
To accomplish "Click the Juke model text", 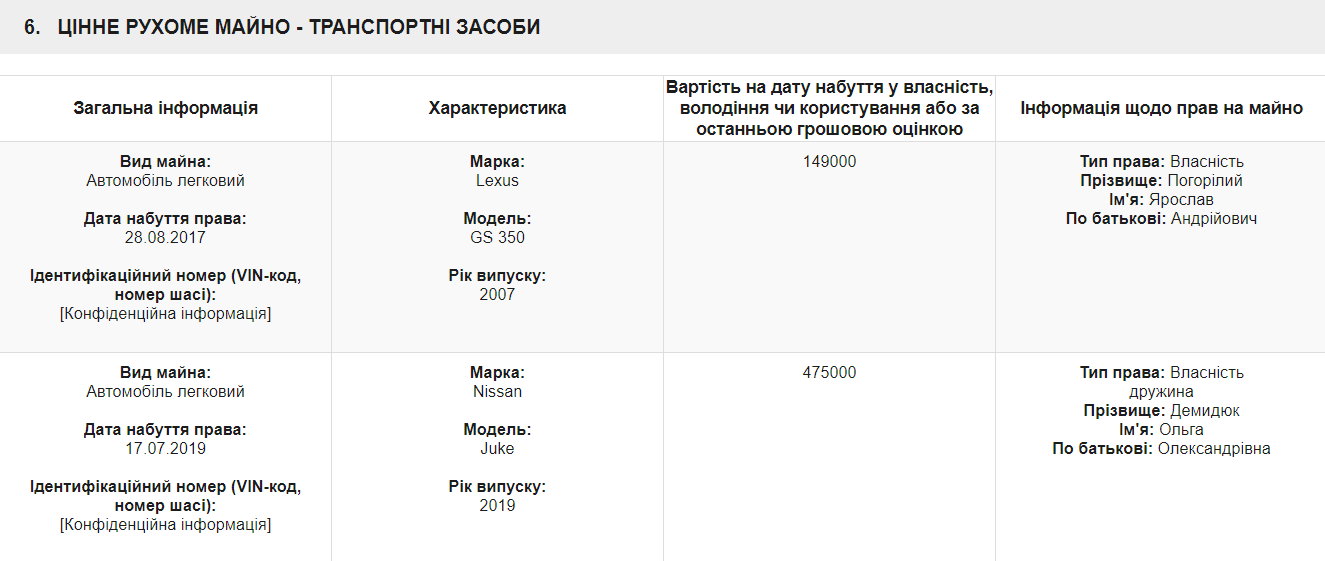I will click(x=497, y=449).
